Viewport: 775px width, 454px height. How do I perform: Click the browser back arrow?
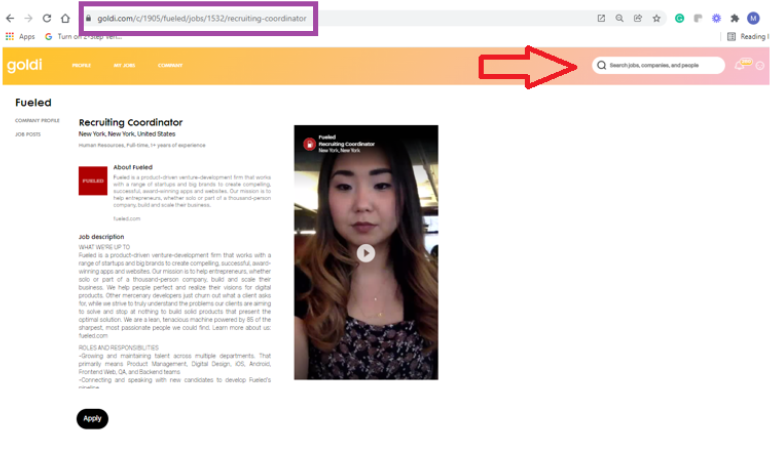point(10,18)
